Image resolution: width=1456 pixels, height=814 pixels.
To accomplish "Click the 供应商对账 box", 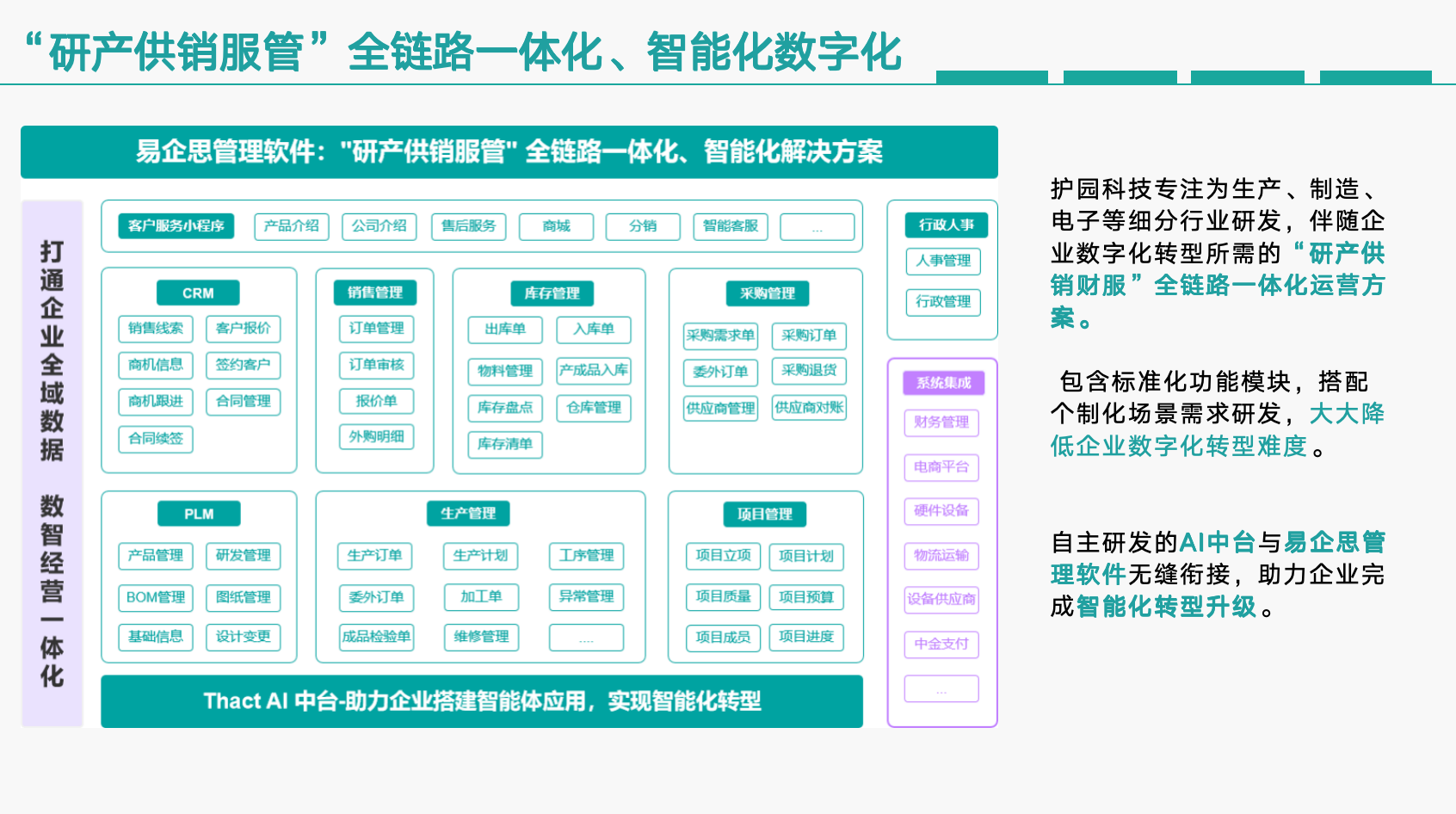I will point(810,408).
